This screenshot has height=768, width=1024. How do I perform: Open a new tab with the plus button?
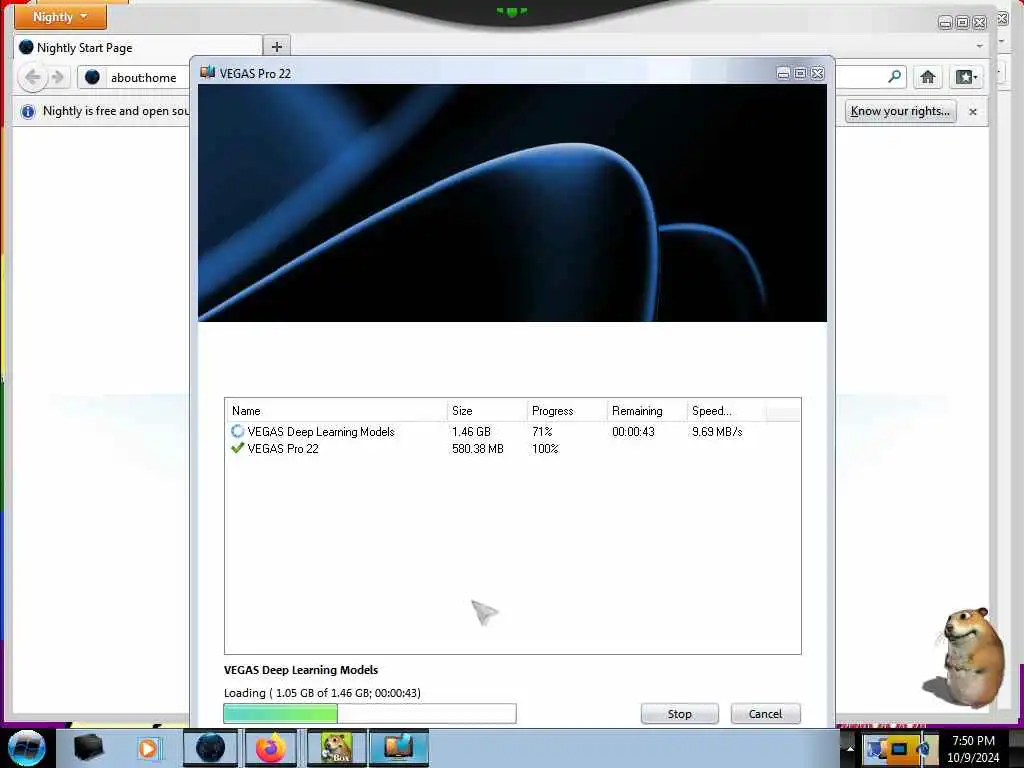tap(276, 47)
